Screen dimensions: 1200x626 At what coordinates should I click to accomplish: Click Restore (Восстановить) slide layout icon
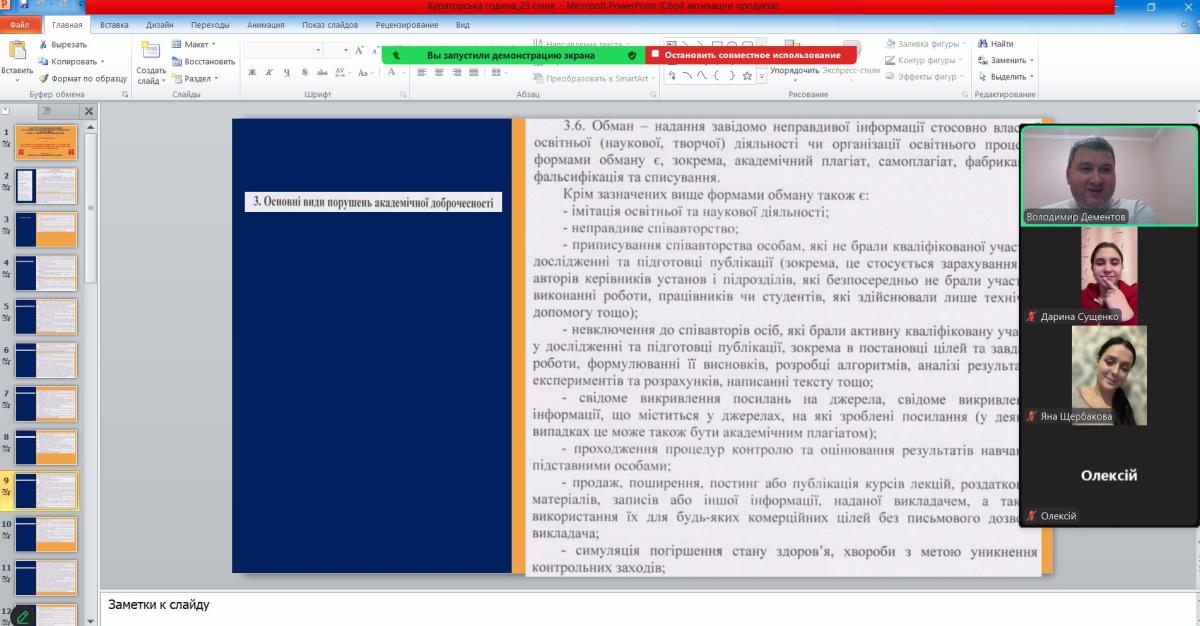coord(177,61)
